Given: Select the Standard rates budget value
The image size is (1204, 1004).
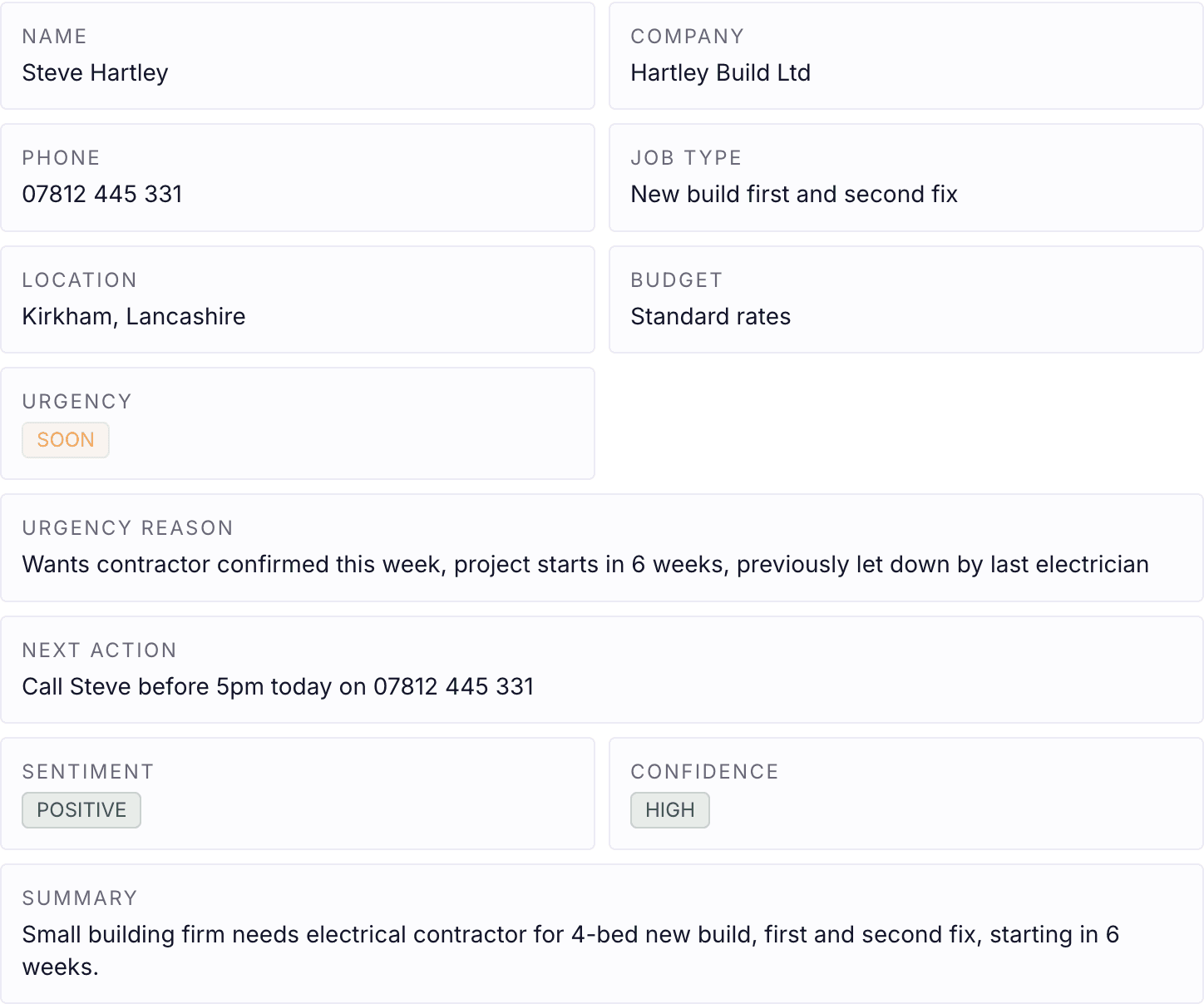Looking at the screenshot, I should (x=711, y=317).
